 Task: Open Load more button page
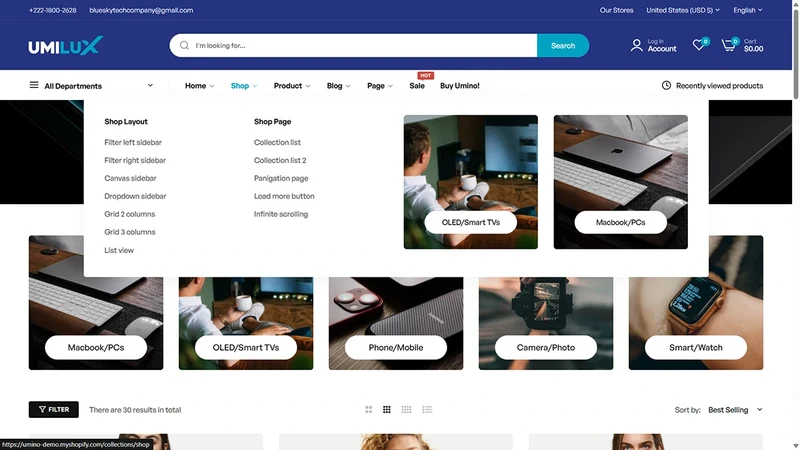(284, 196)
